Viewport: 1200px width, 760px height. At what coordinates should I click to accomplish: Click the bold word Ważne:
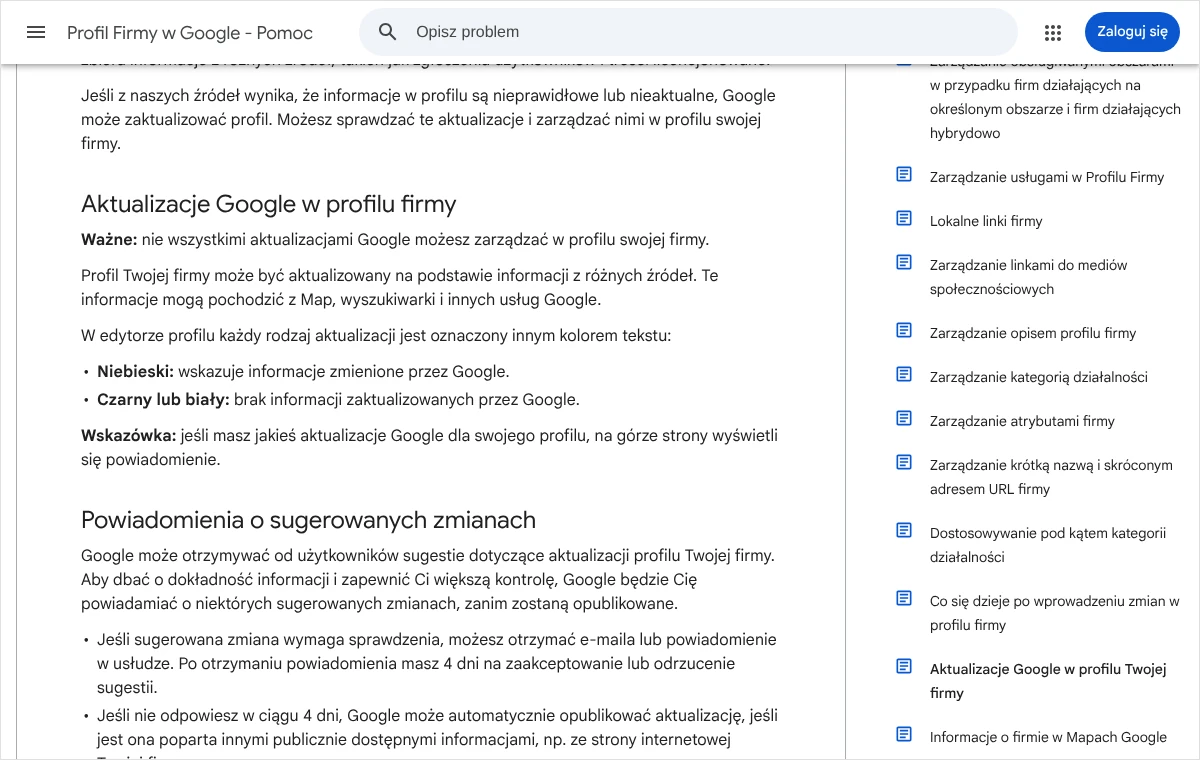(109, 240)
